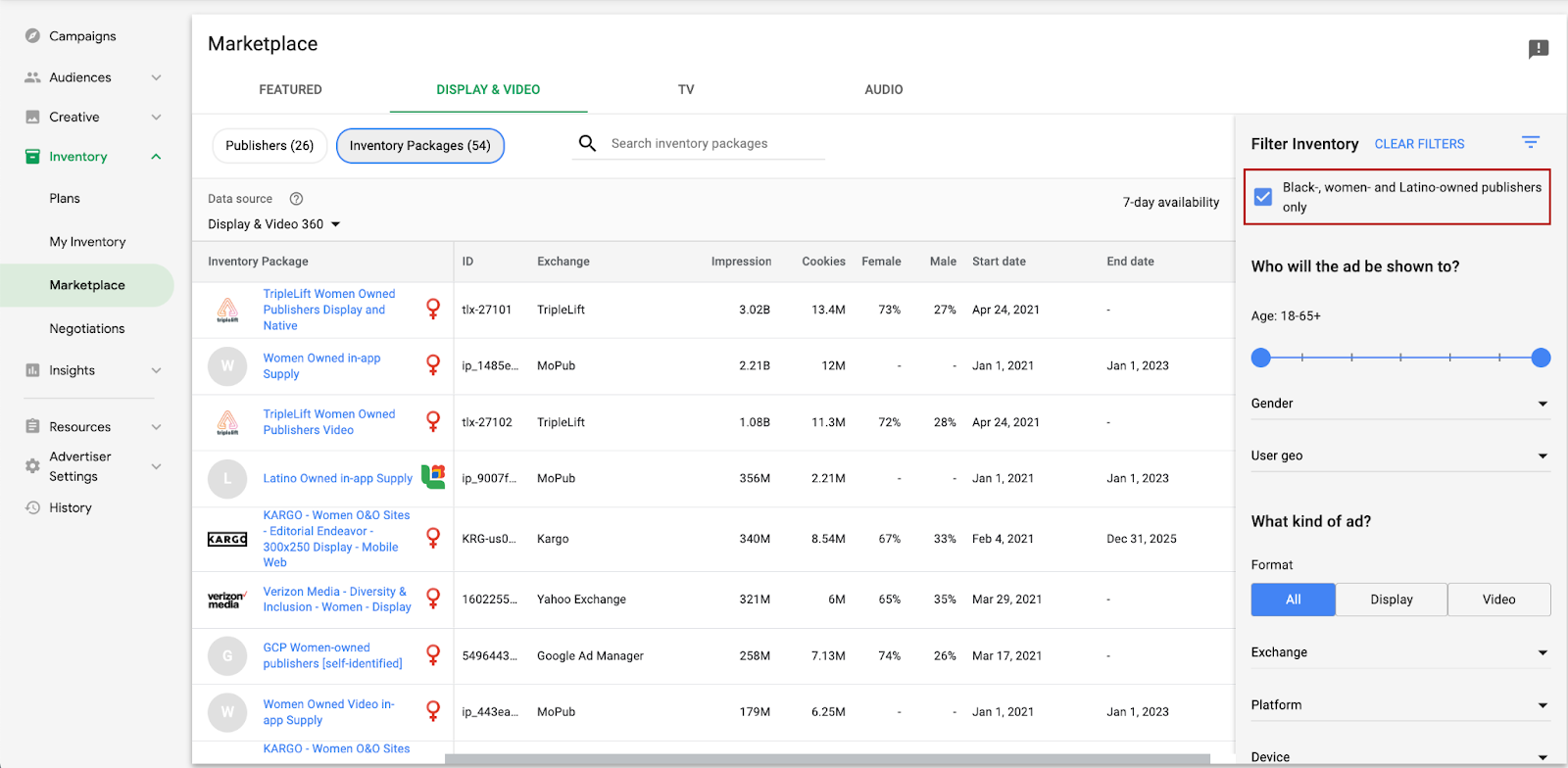Open GCP Women-owned publishers link
This screenshot has height=768, width=1568.
point(332,656)
